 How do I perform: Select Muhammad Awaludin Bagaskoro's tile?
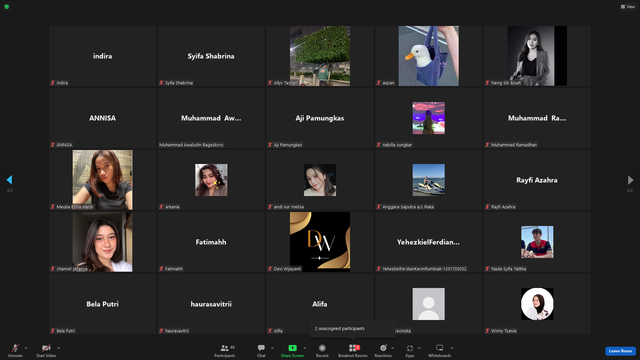tap(211, 118)
